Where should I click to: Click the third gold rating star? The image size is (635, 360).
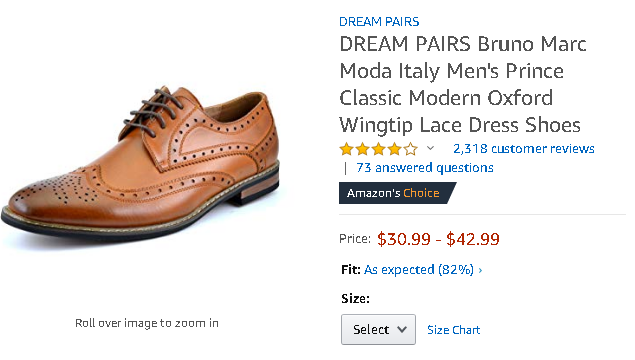(378, 149)
